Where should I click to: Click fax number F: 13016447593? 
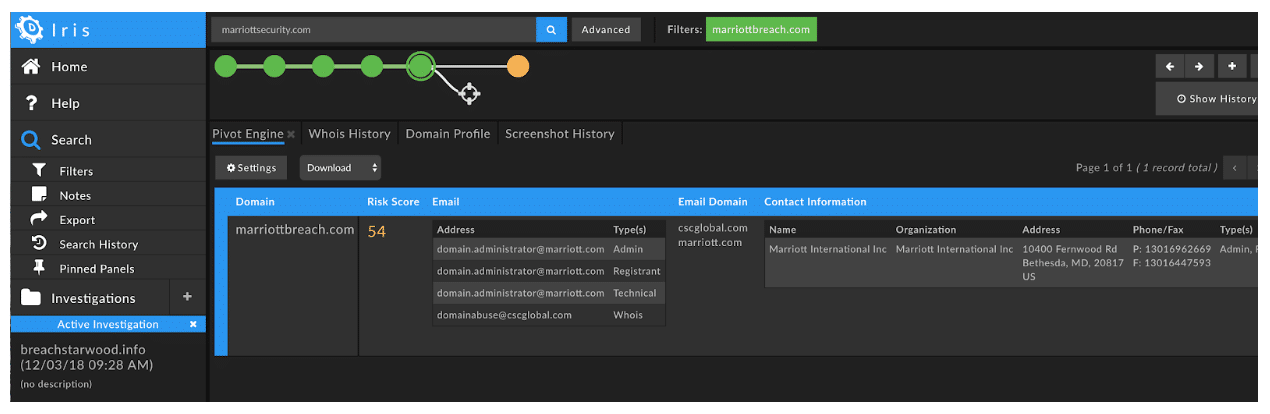(x=1172, y=263)
